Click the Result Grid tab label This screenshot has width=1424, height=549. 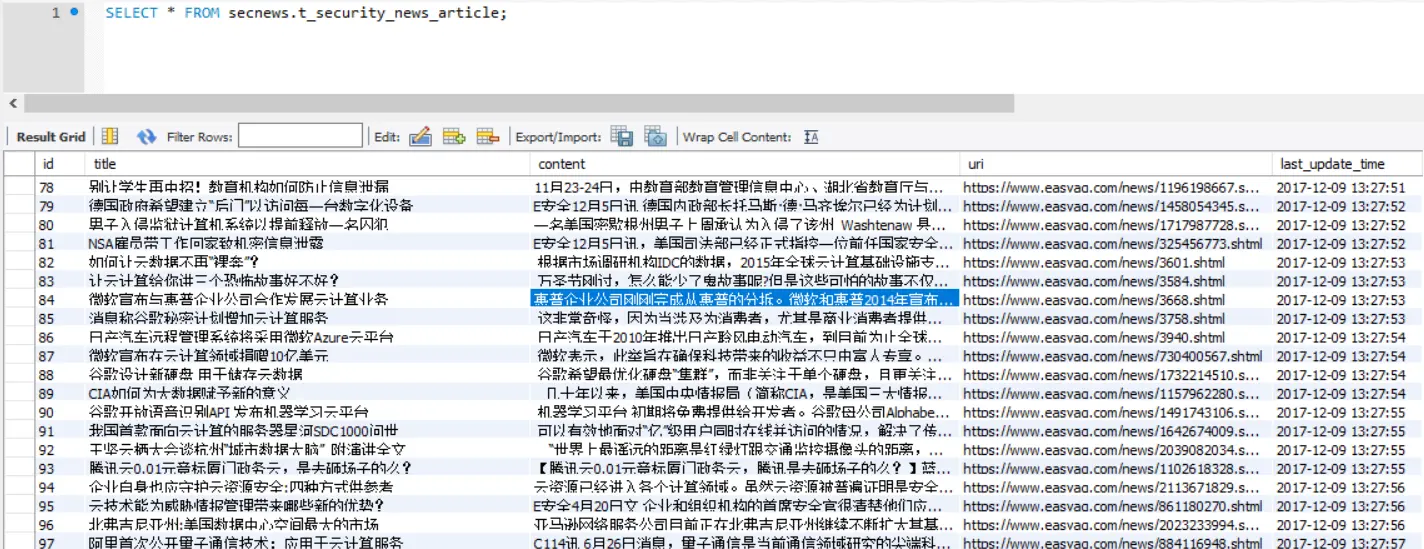51,137
